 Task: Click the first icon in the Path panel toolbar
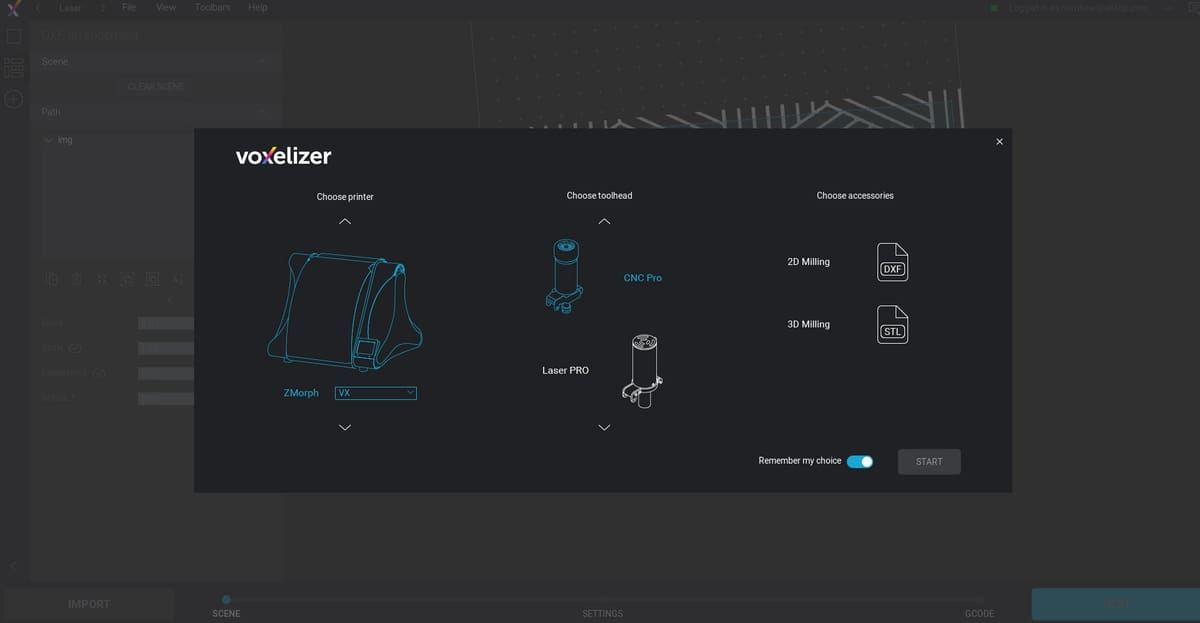52,278
